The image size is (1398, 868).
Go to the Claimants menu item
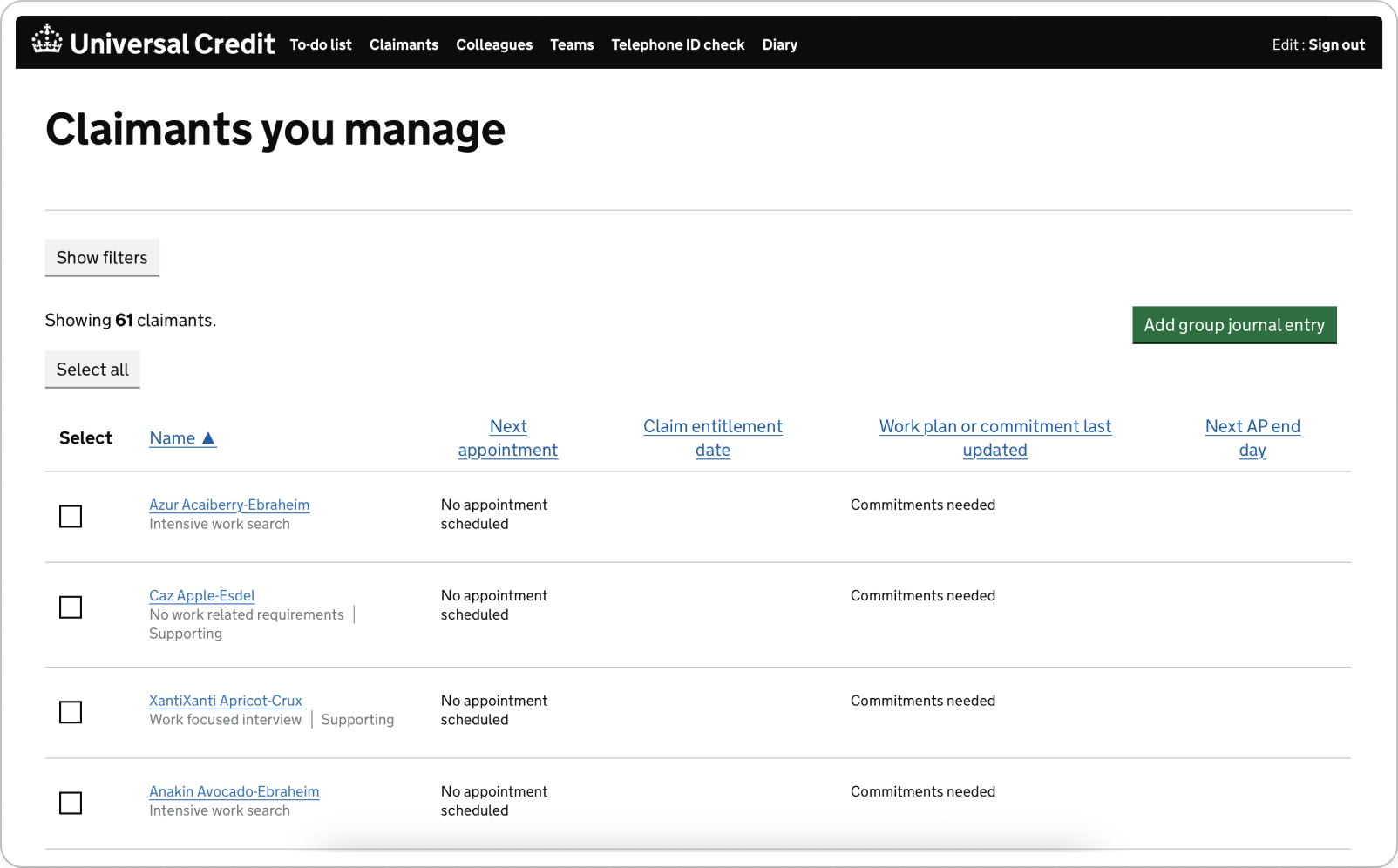click(x=404, y=44)
